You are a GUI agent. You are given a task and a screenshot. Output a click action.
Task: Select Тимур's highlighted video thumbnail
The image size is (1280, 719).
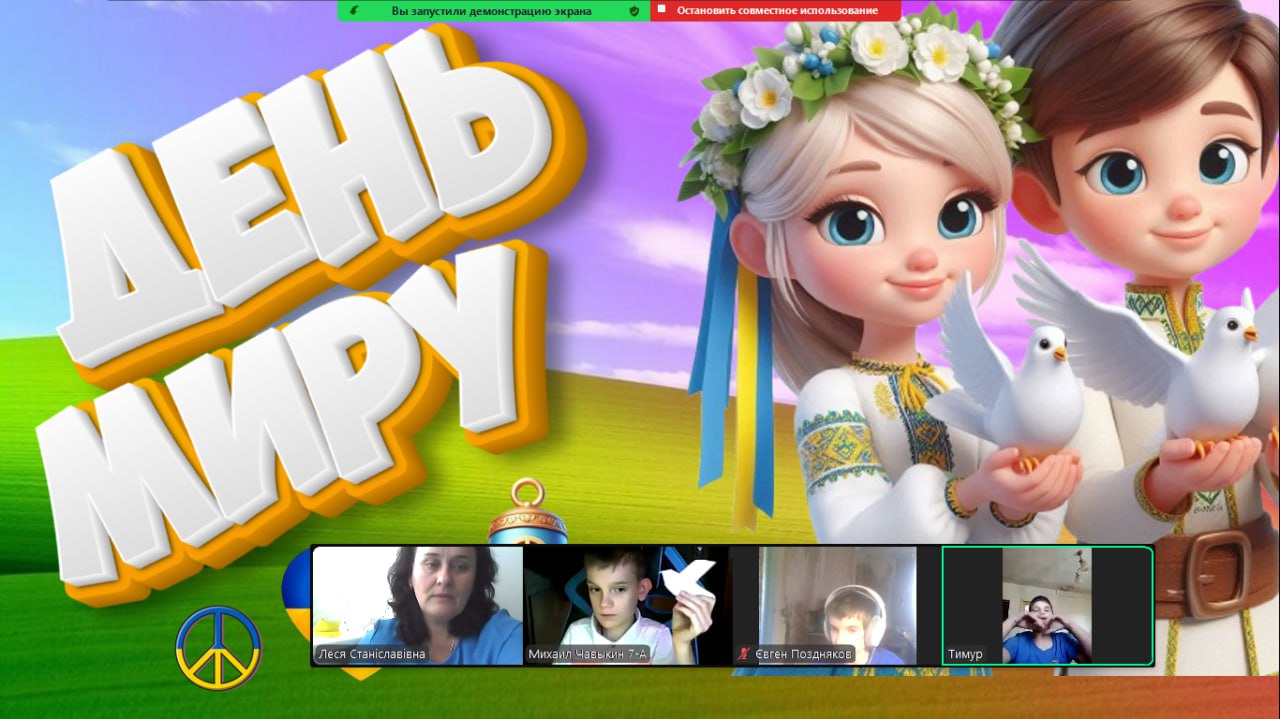pyautogui.click(x=1048, y=606)
